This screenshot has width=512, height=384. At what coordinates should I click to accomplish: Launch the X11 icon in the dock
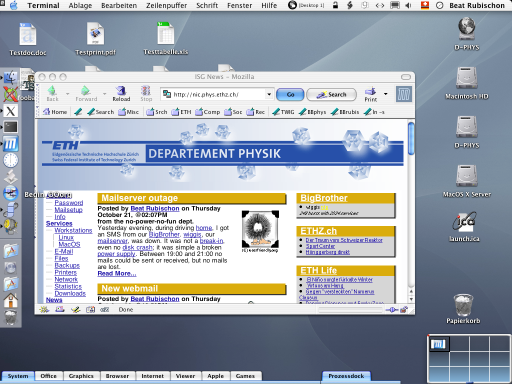click(x=11, y=111)
